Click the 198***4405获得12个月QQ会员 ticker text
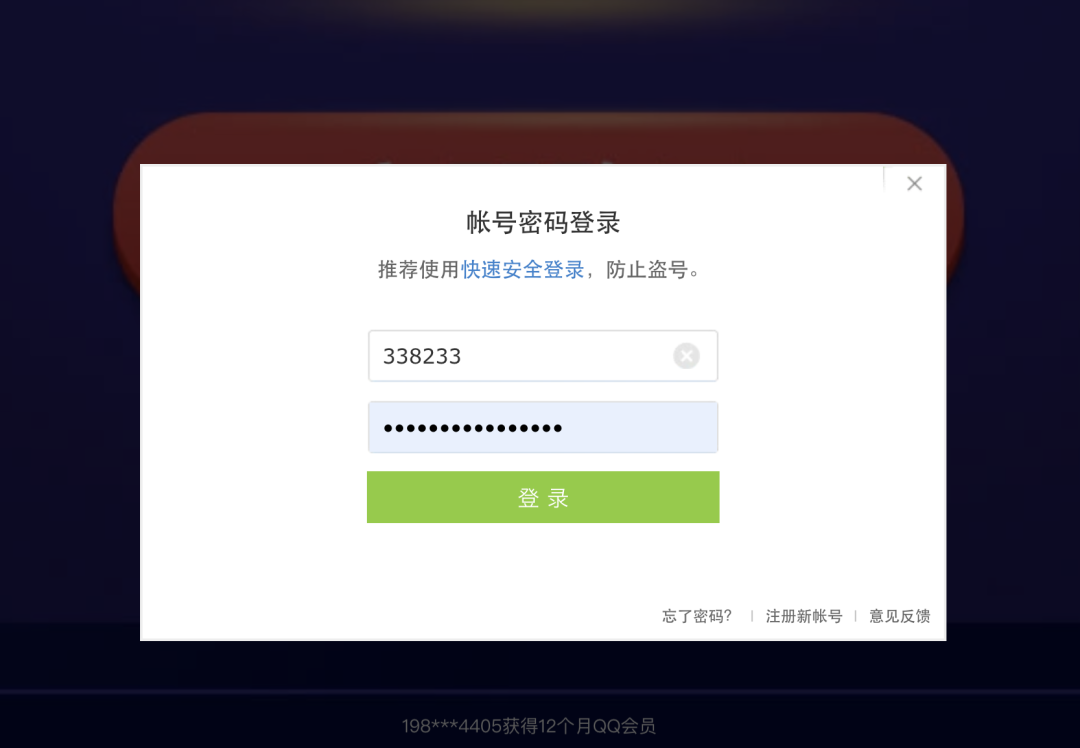Viewport: 1080px width, 748px height. [x=528, y=726]
